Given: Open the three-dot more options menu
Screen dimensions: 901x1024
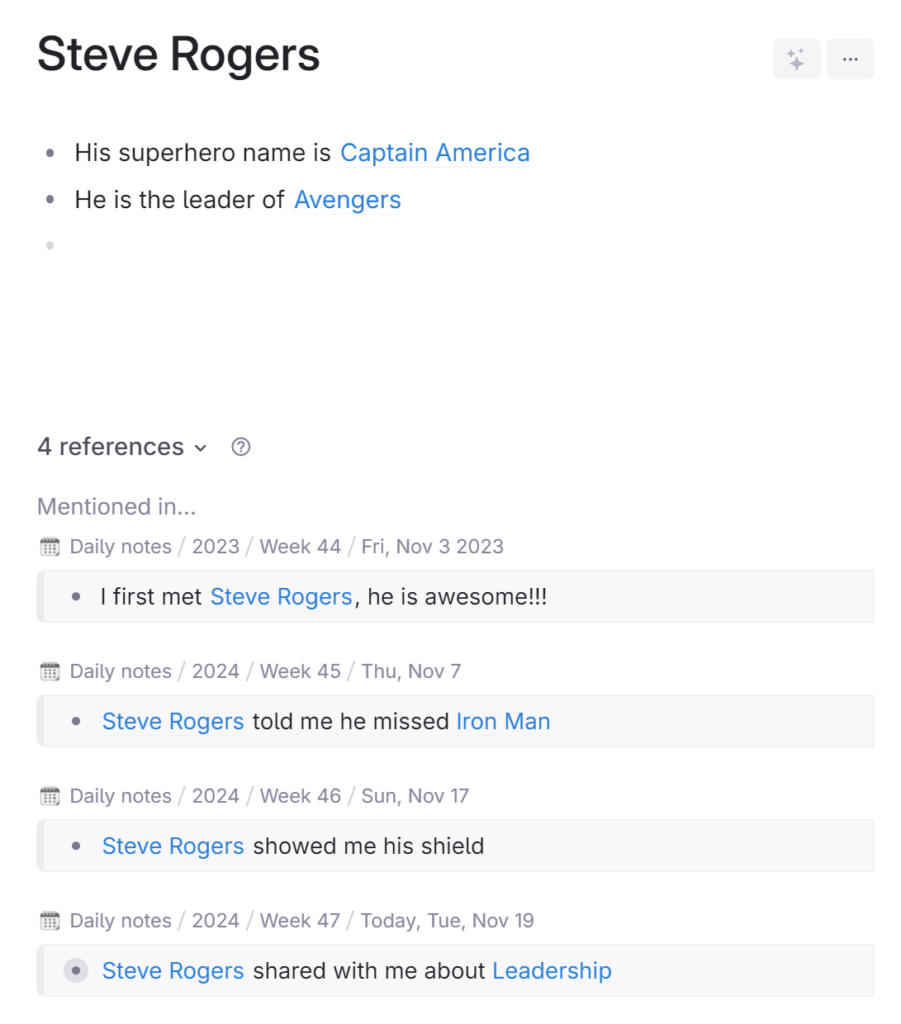Looking at the screenshot, I should (850, 59).
